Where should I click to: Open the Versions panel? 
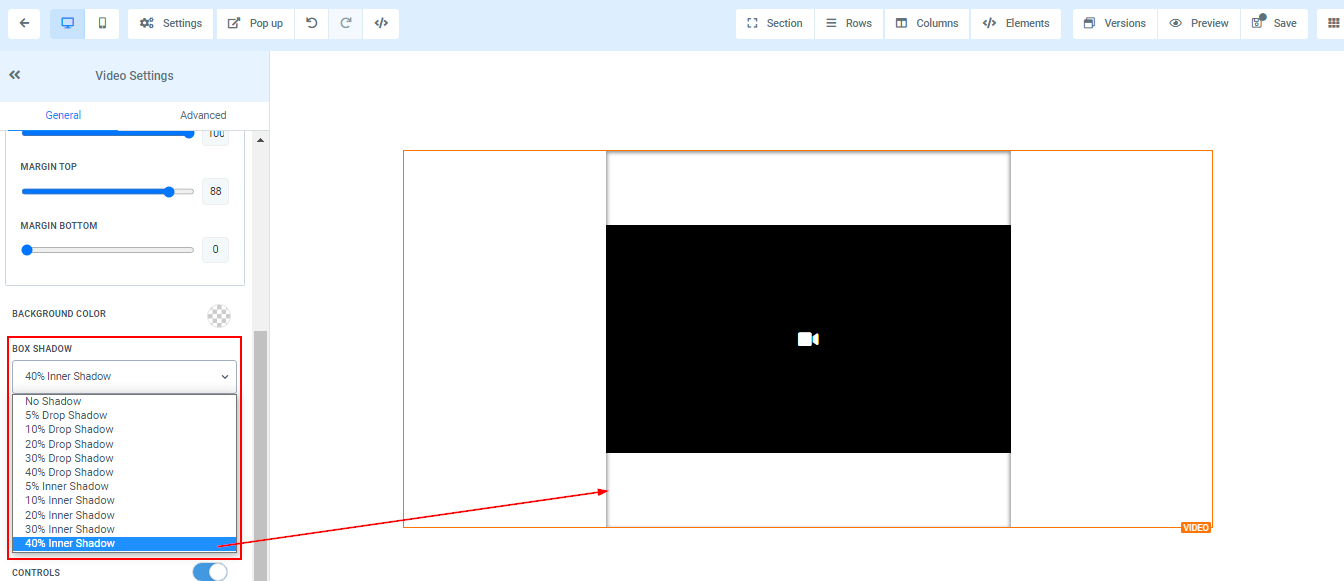pyautogui.click(x=1115, y=24)
